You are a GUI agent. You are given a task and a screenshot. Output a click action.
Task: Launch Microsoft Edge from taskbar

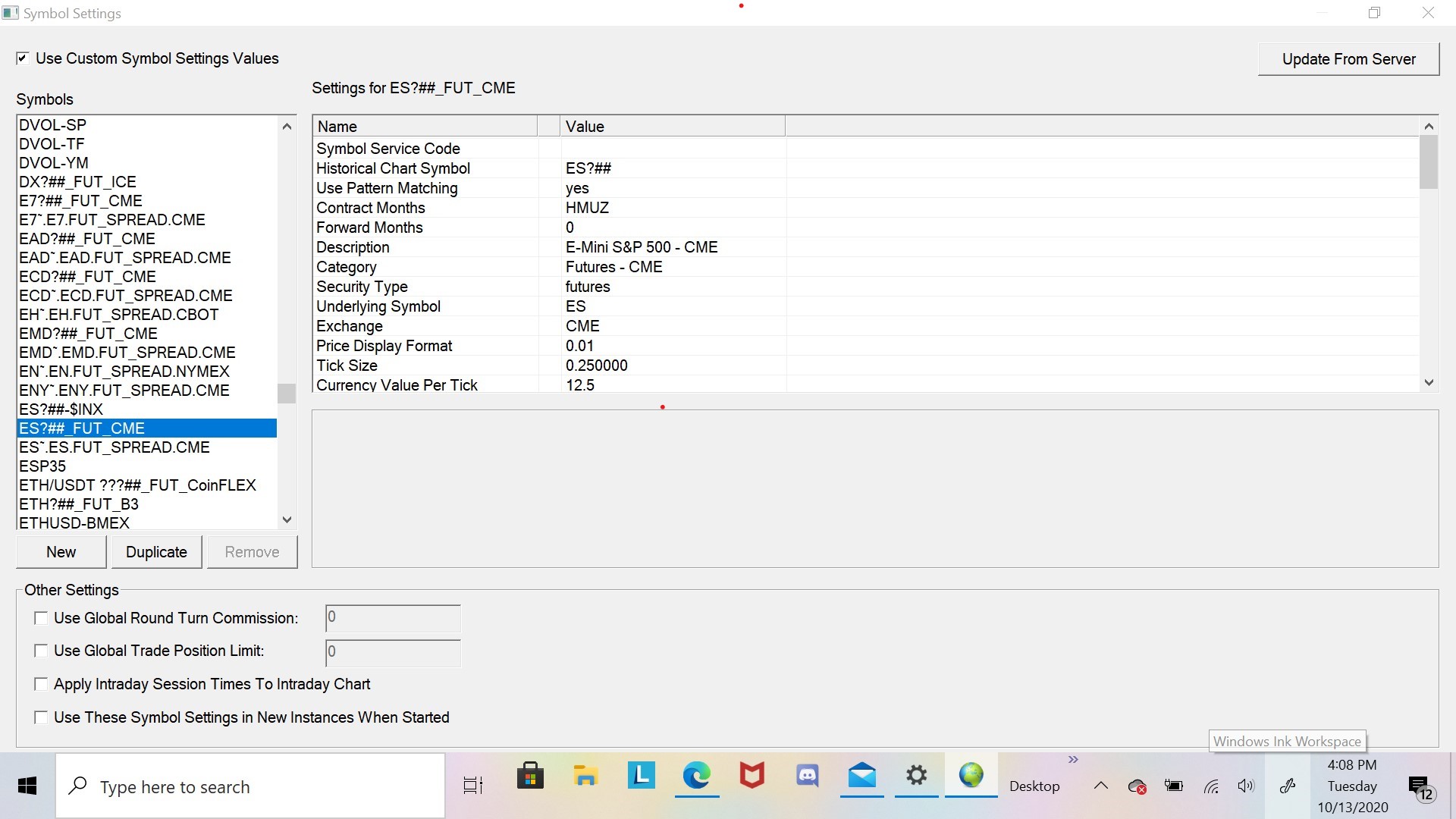pos(696,776)
